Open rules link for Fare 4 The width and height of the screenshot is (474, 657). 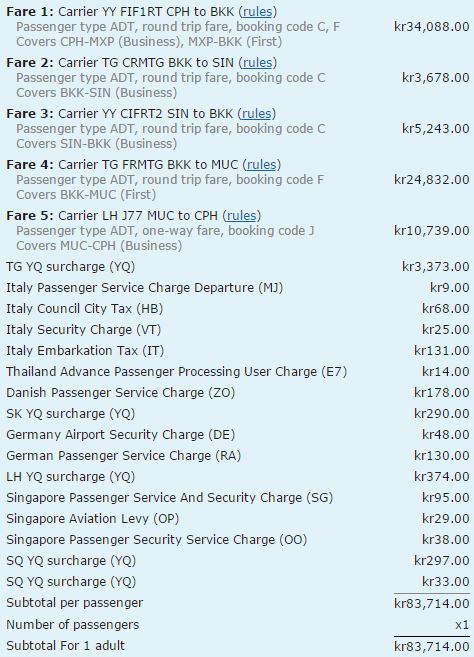point(262,165)
